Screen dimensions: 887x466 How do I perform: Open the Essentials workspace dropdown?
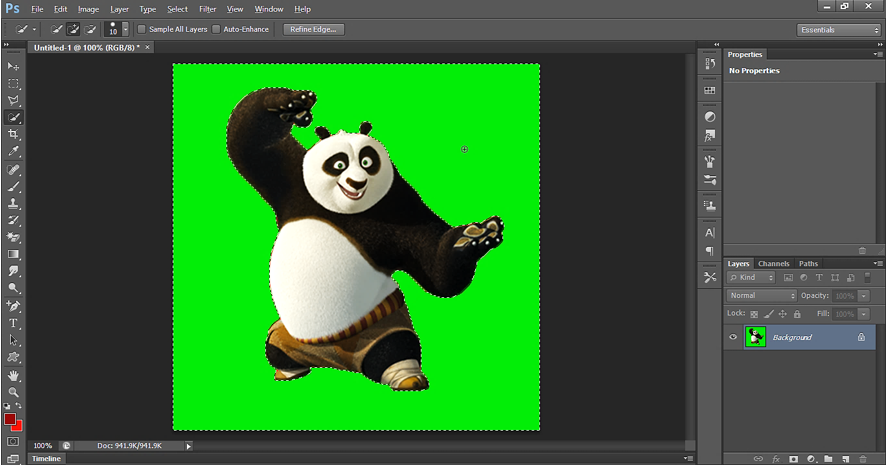tap(839, 30)
